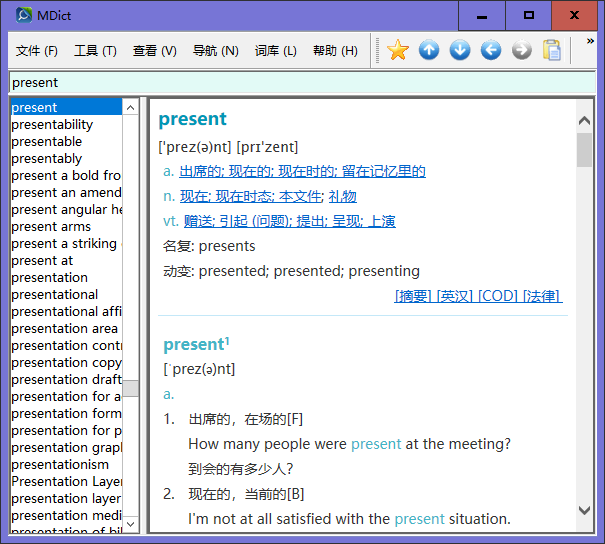605x544 pixels.
Task: Expand toolbar overflow chevron
Action: [590, 43]
